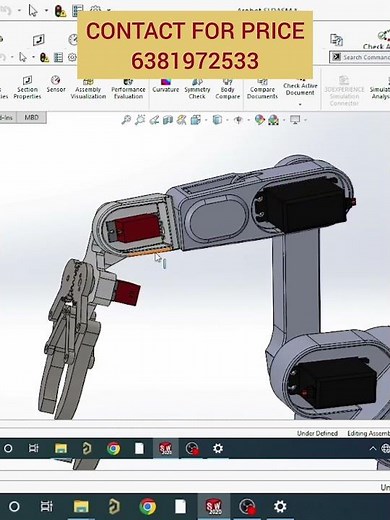Open File Properties in topmost toolbar row
390x520 pixels.
[x=77, y=11]
